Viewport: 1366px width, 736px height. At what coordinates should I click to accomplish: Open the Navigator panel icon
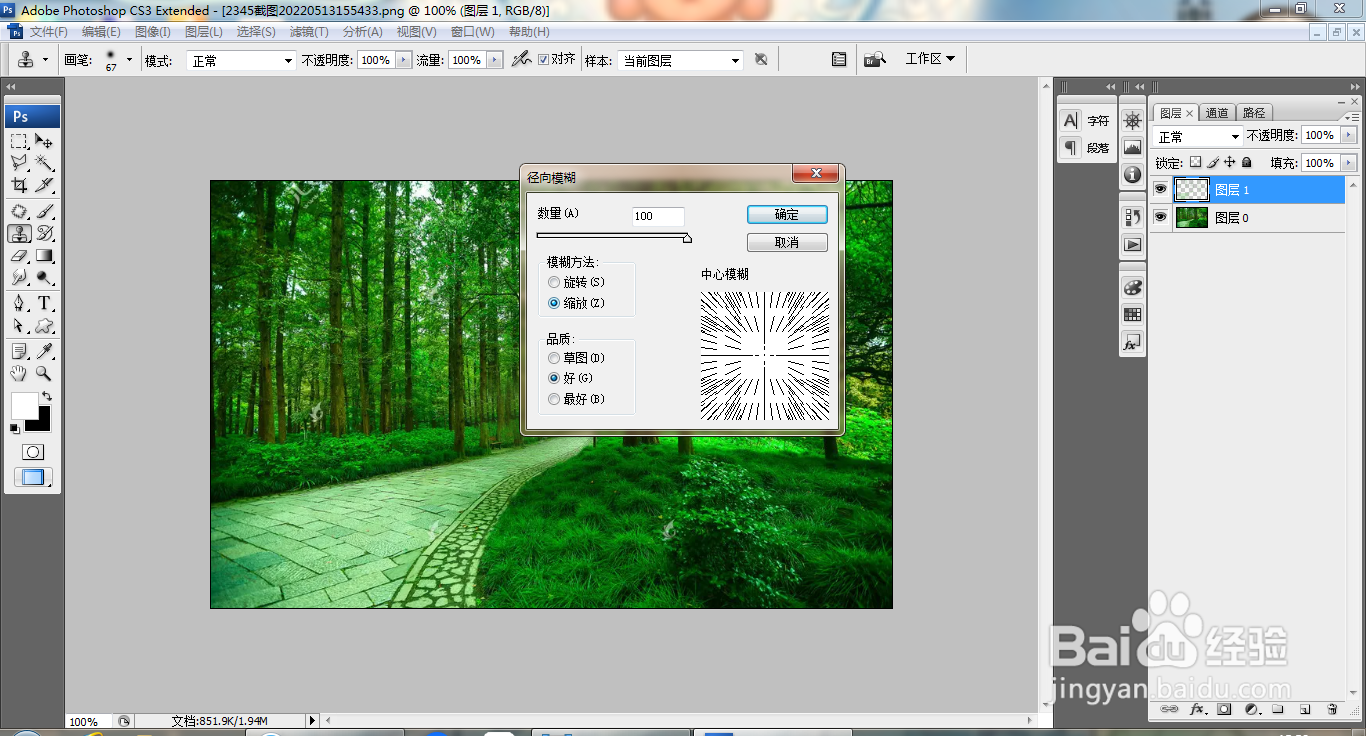tap(1132, 121)
